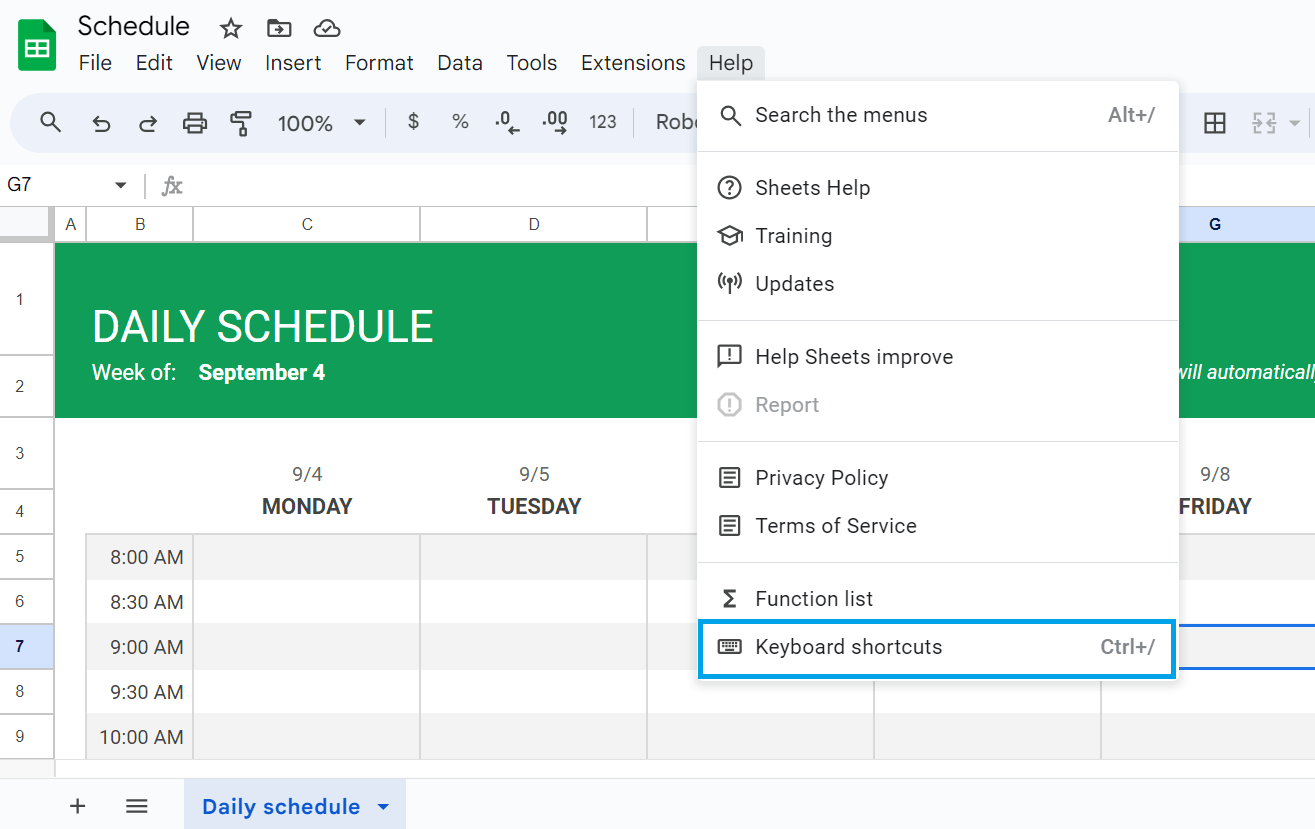This screenshot has height=829, width=1315.
Task: Increase decimal places
Action: (x=555, y=122)
